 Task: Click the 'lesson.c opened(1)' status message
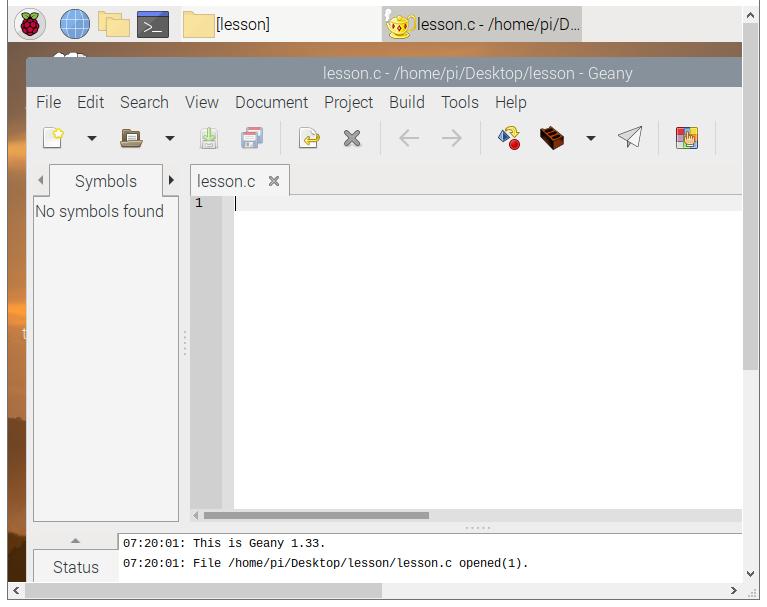(325, 563)
